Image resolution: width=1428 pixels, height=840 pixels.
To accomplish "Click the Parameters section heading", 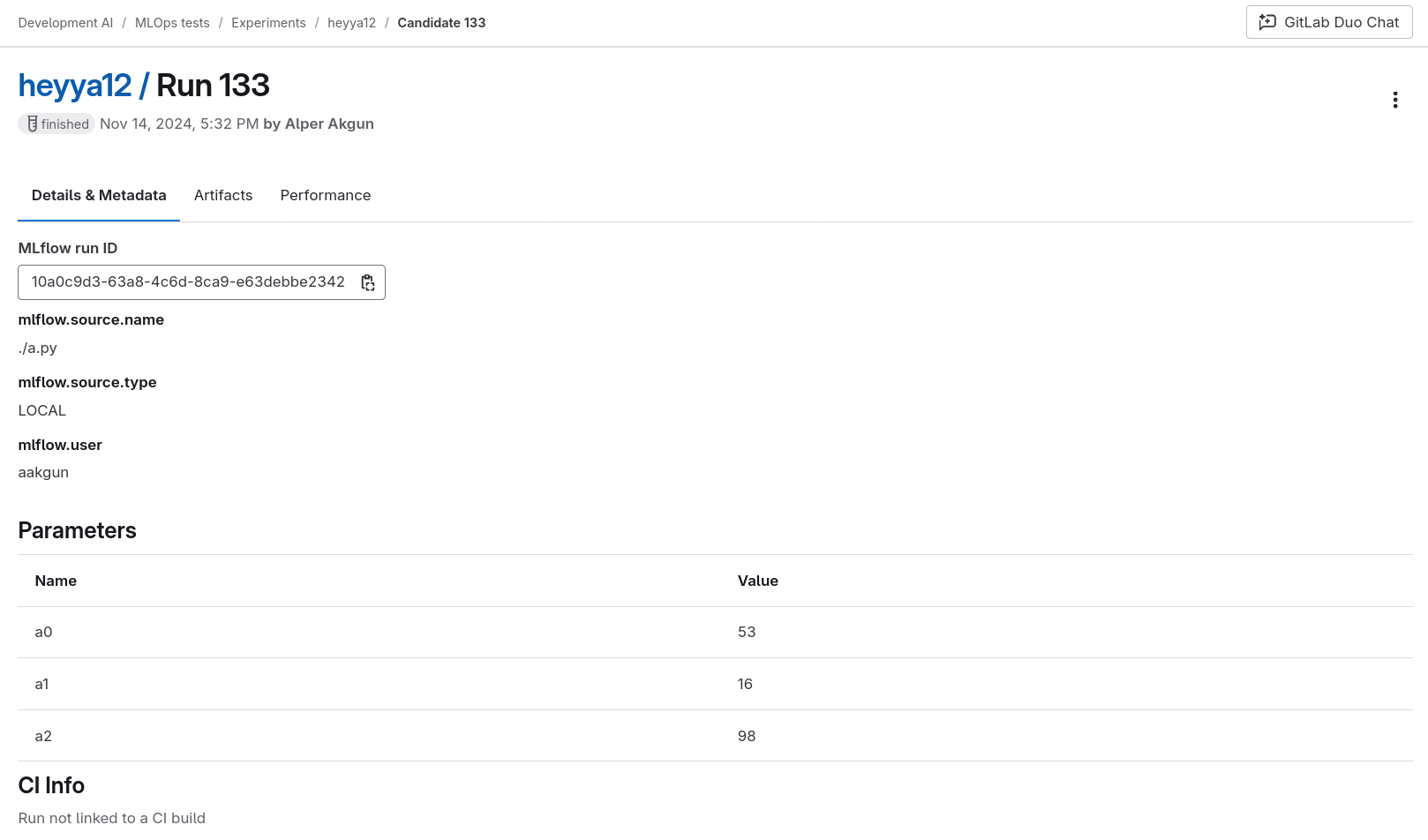I will (77, 530).
